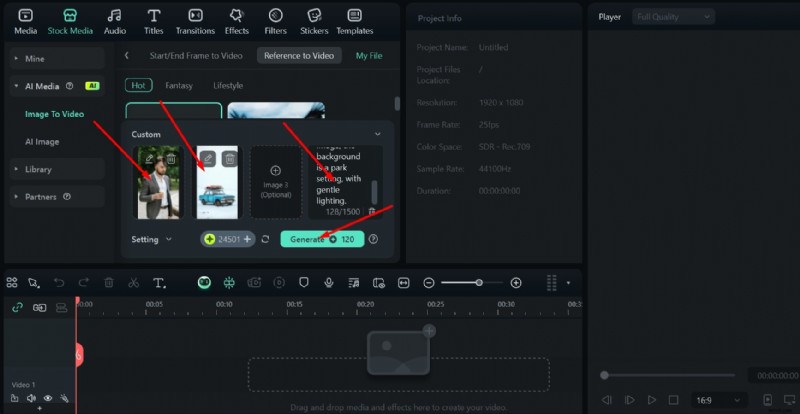
Task: Toggle Video 1 track visibility eye
Action: click(x=47, y=398)
